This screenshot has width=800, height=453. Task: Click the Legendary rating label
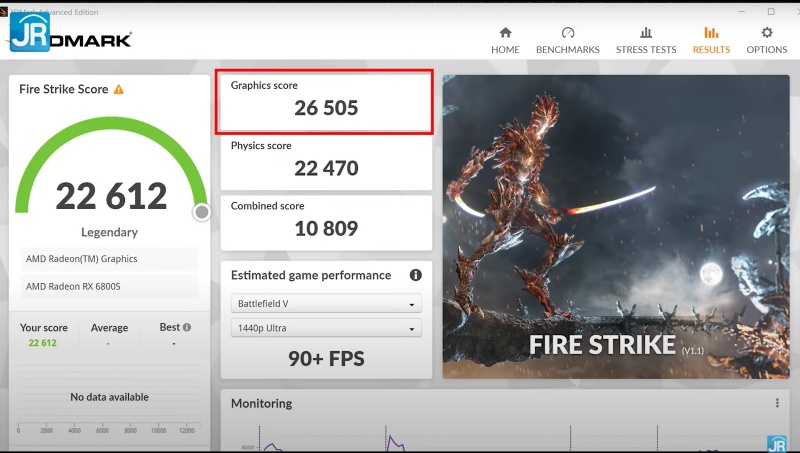click(109, 232)
